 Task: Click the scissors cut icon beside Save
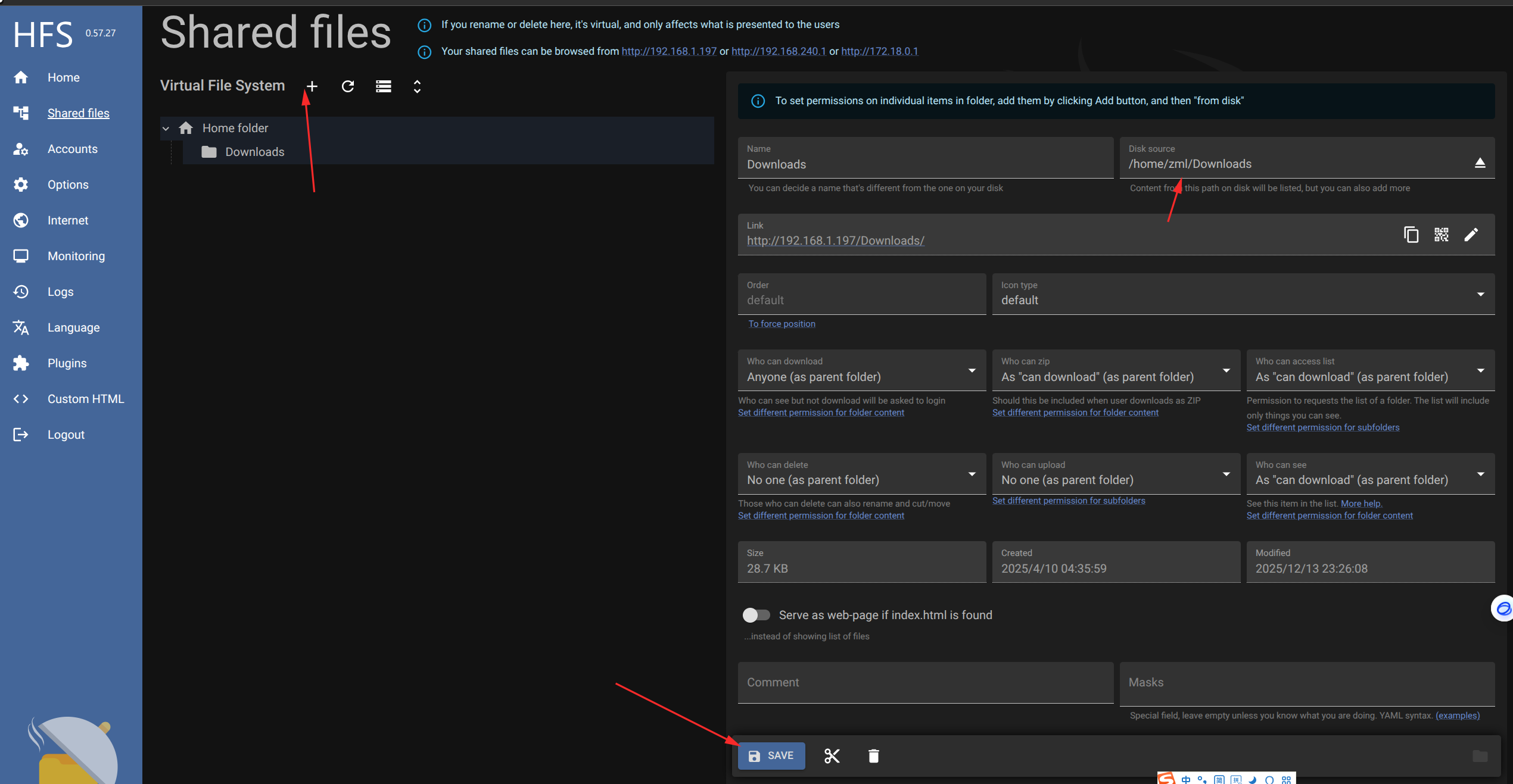click(x=832, y=756)
